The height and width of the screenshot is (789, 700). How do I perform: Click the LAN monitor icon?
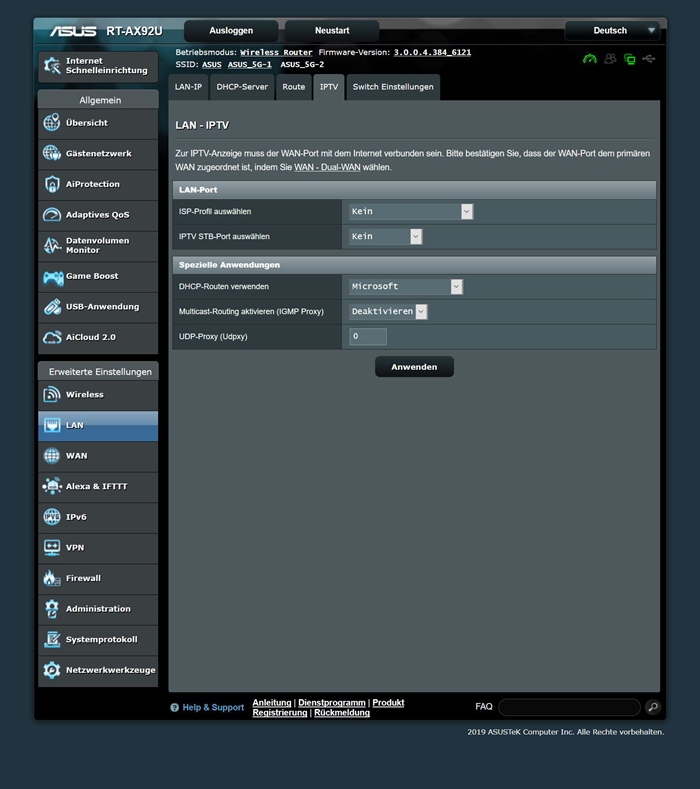click(52, 425)
